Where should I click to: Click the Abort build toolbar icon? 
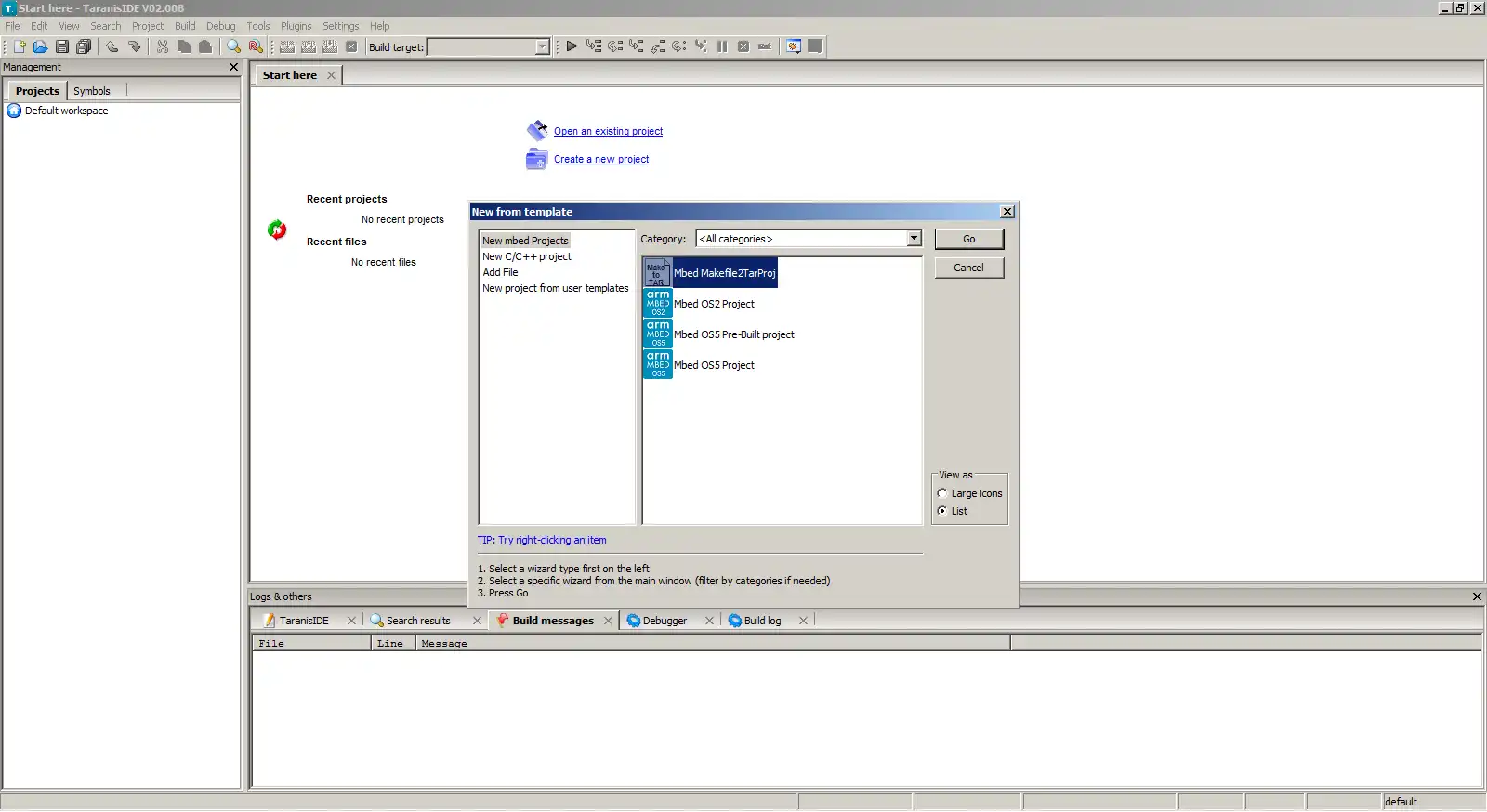tap(351, 46)
